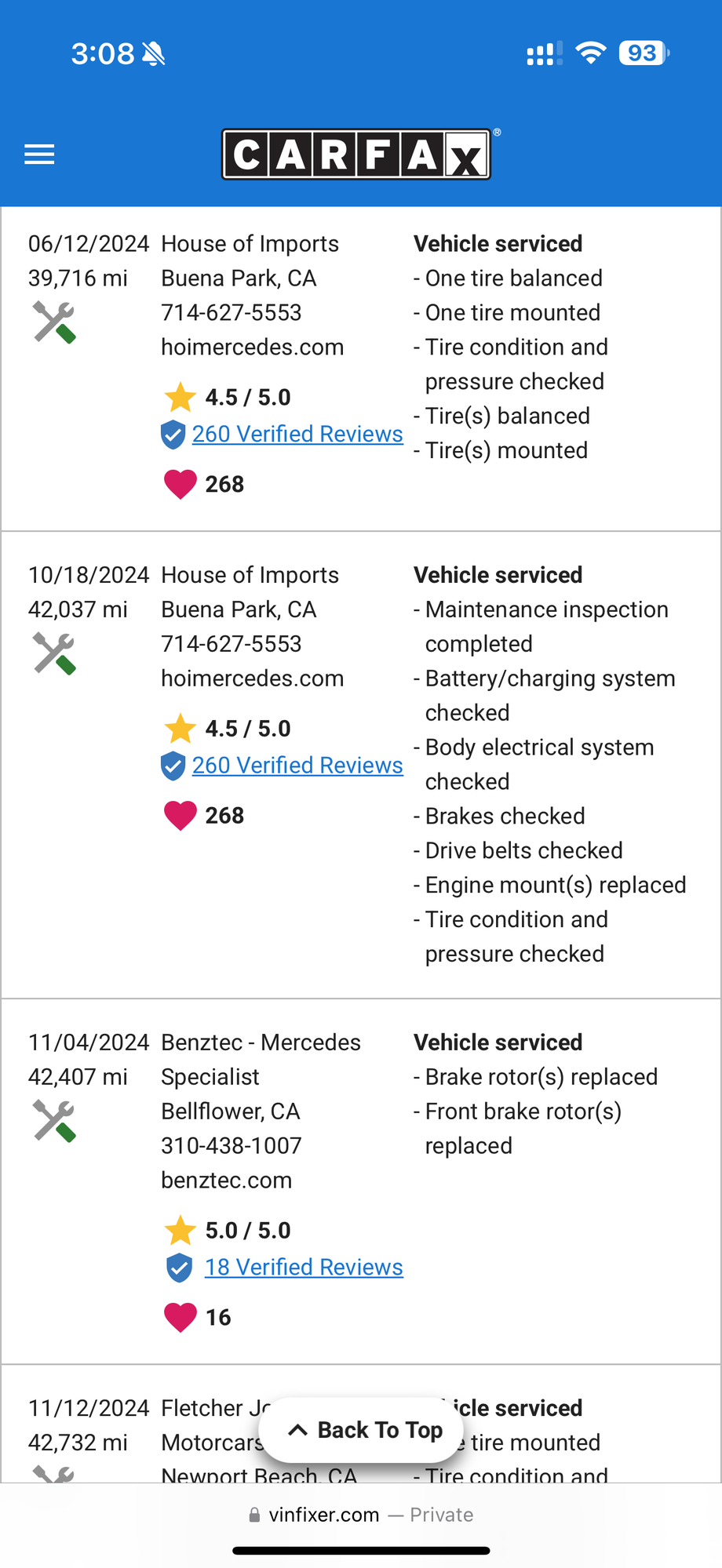Tap verified shield badge beside 18 Verified Reviews
Viewport: 722px width, 1568px height.
click(180, 1268)
